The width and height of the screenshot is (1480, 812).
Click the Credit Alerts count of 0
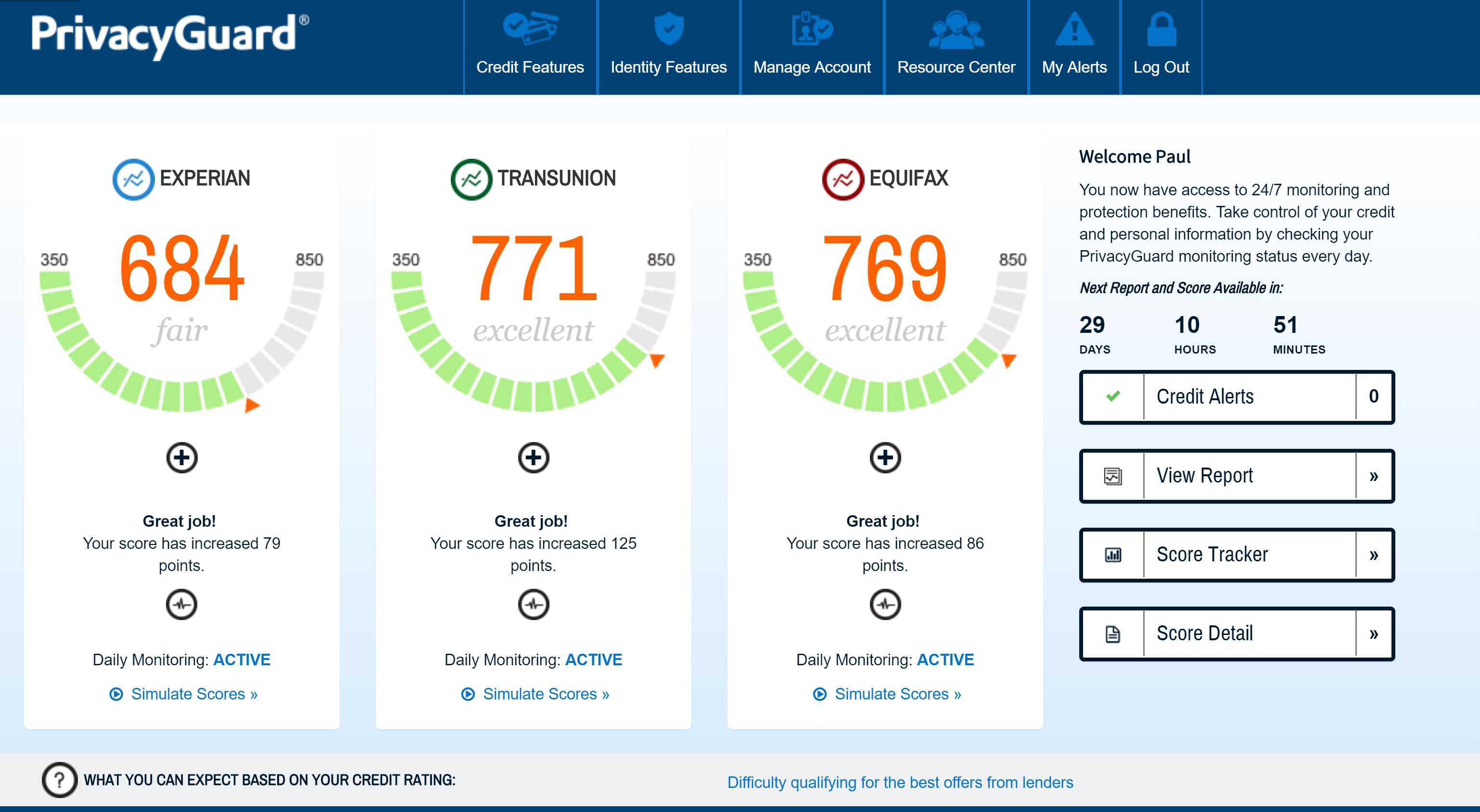1374,396
